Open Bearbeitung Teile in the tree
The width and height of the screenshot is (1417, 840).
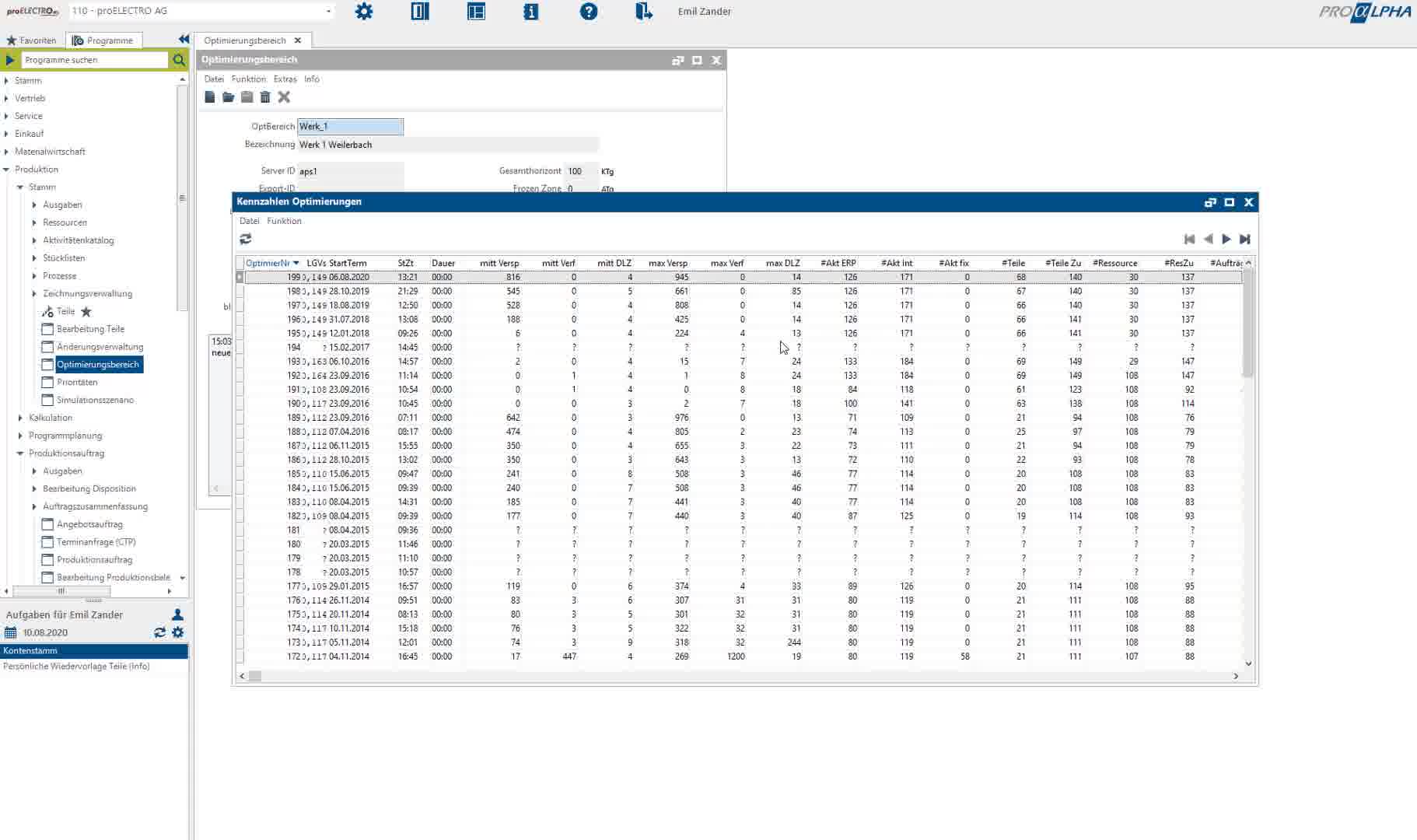(x=90, y=329)
